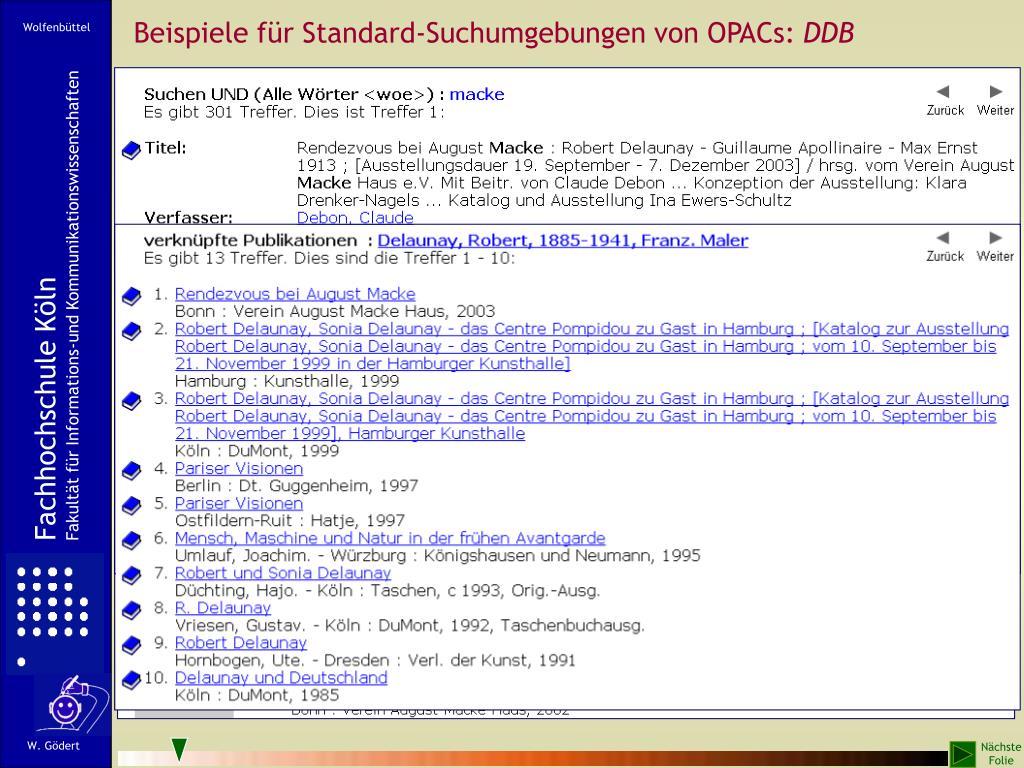Click the Verfasser: field label
The height and width of the screenshot is (768, 1024).
pyautogui.click(x=188, y=217)
